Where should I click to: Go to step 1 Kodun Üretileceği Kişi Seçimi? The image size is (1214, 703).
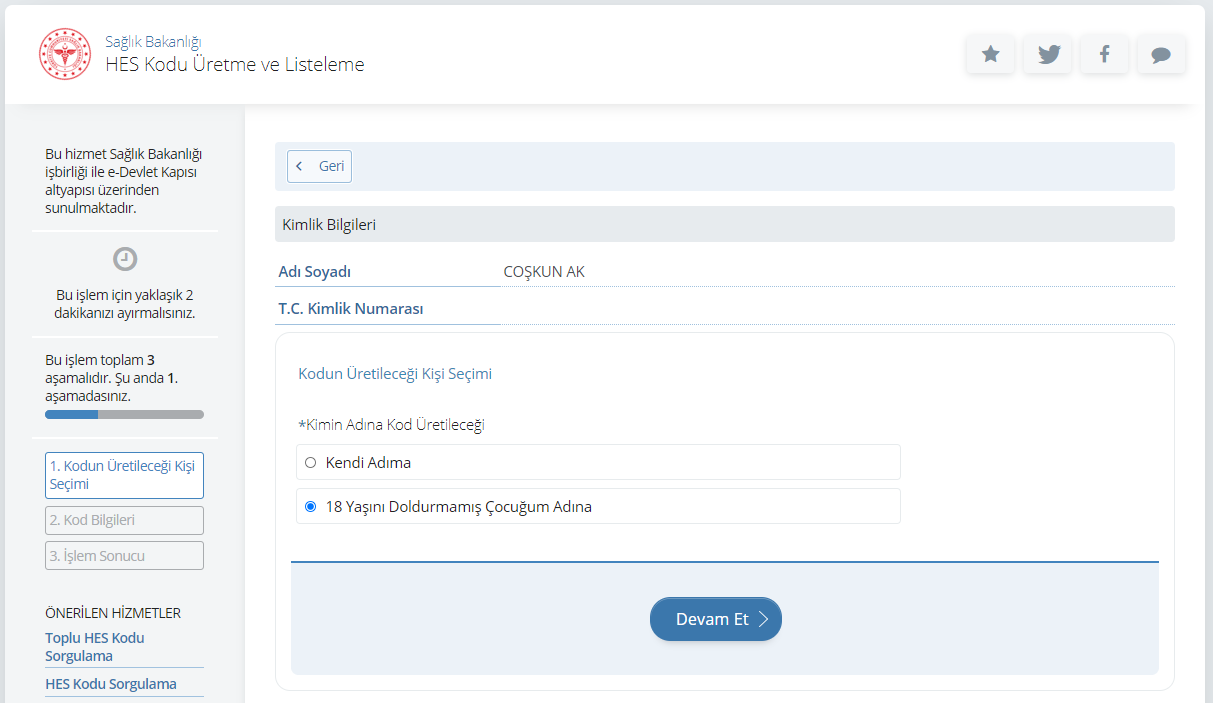124,476
